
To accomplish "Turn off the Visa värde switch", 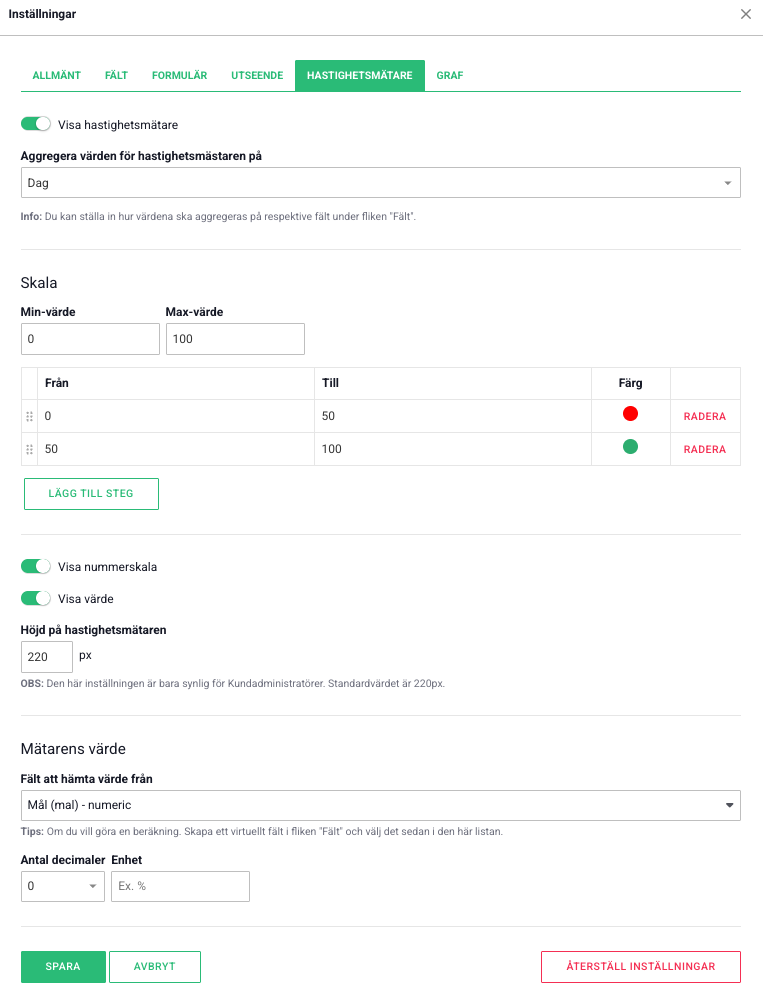I will coord(36,599).
